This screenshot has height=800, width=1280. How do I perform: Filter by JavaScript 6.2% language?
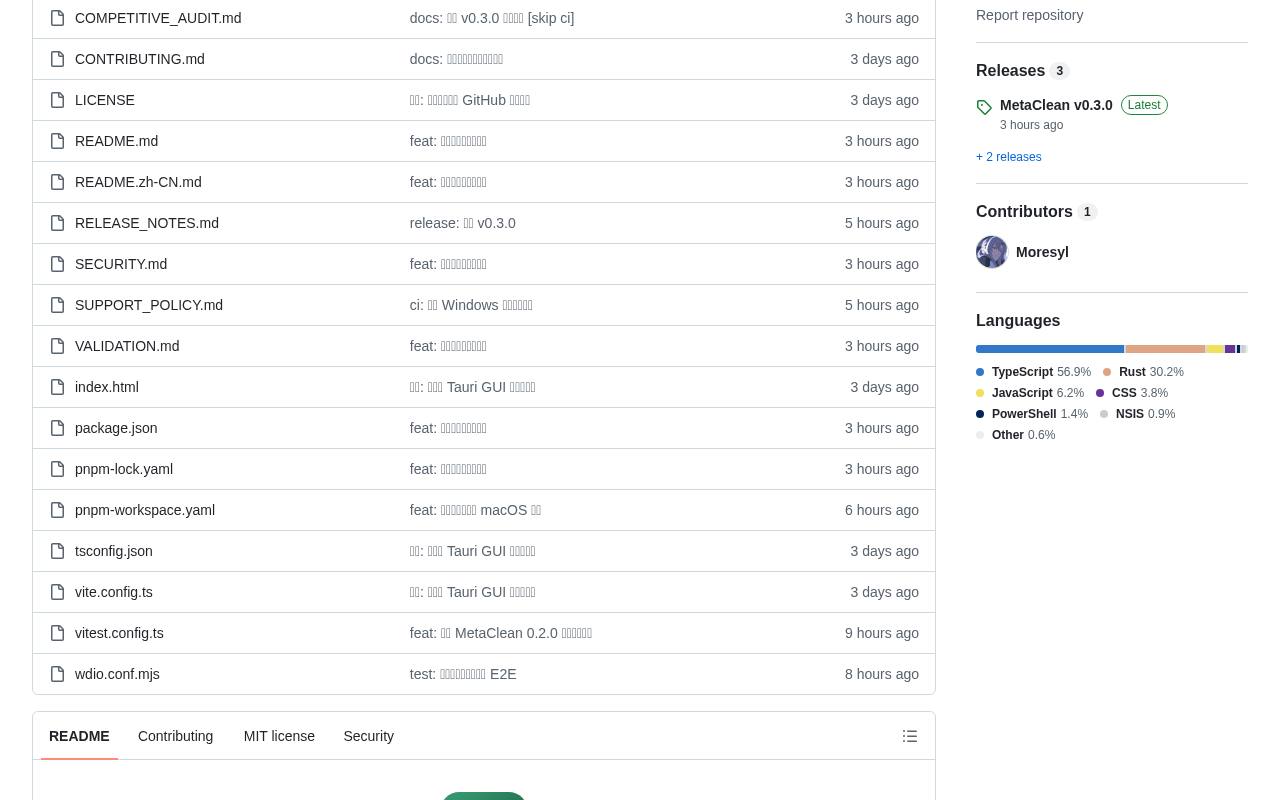click(x=1030, y=393)
